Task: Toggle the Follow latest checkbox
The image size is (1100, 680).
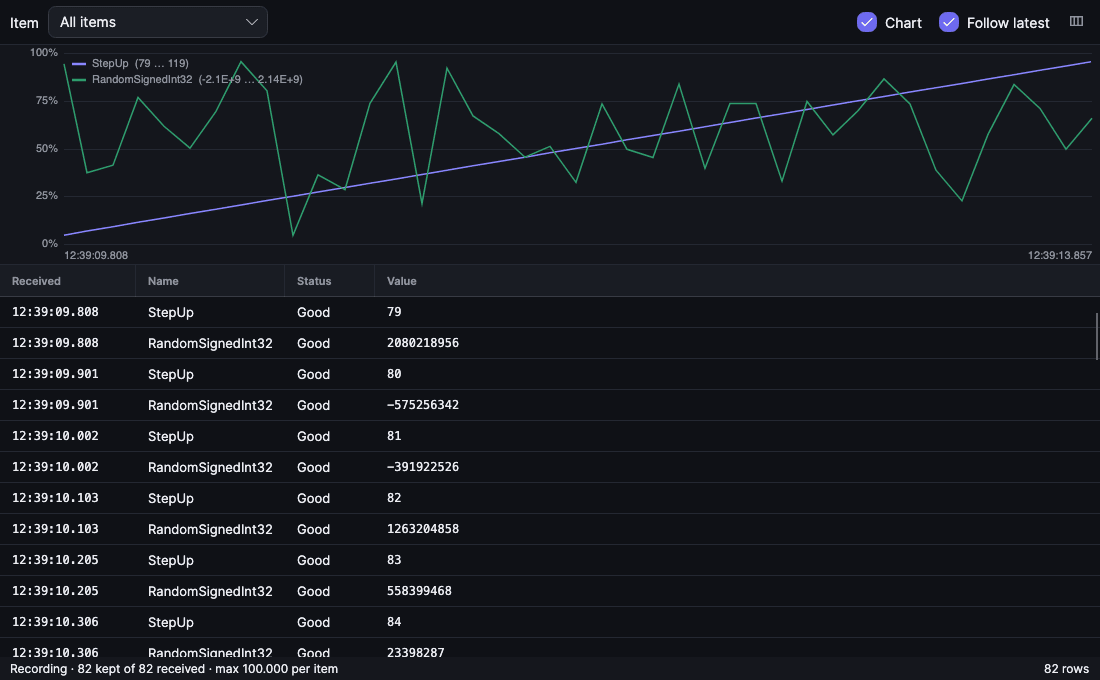Action: click(x=948, y=22)
